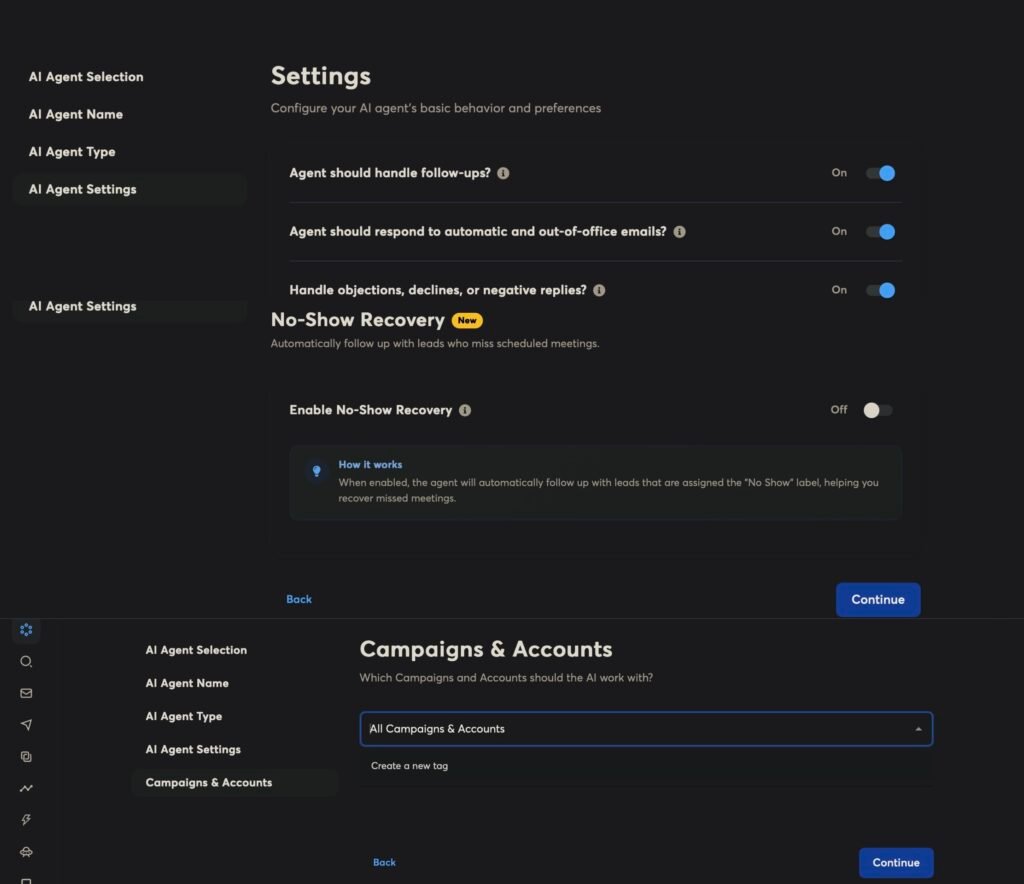Click info icon beside out-of-office emails question

[x=679, y=232]
